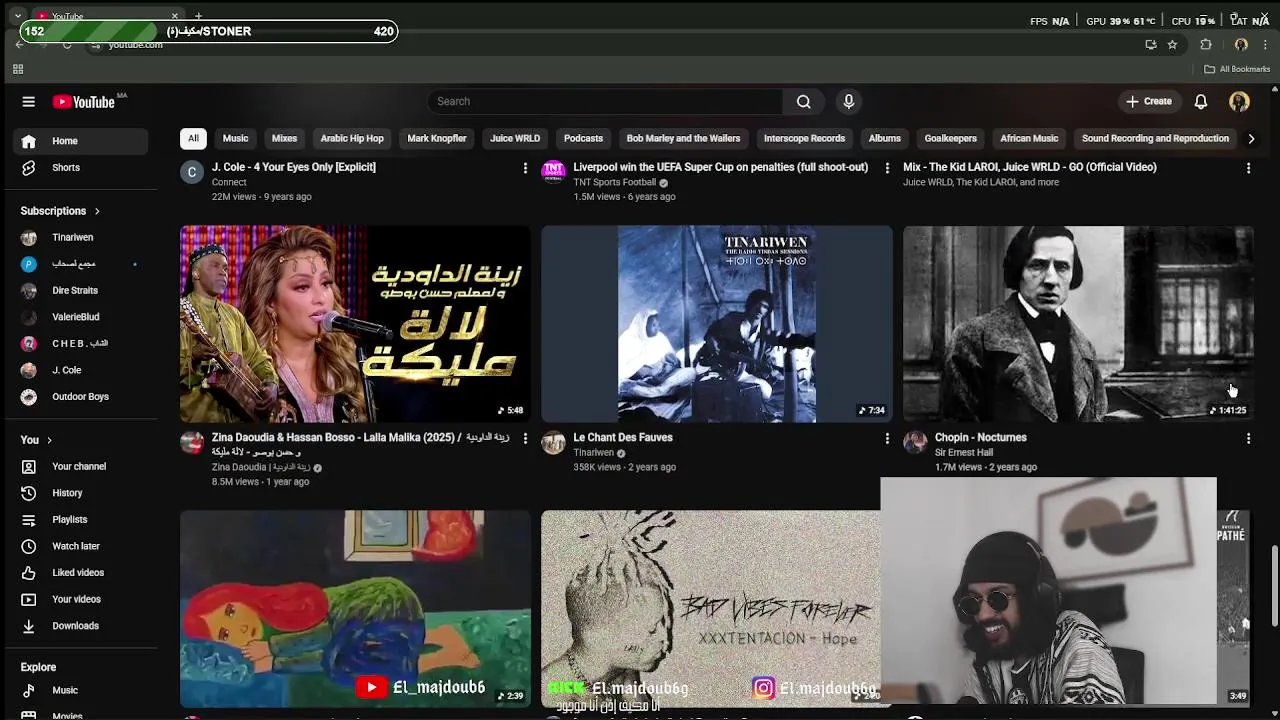Screen dimensions: 1280x720
Task: Open options for Chopin Nocturnes video
Action: (1248, 438)
